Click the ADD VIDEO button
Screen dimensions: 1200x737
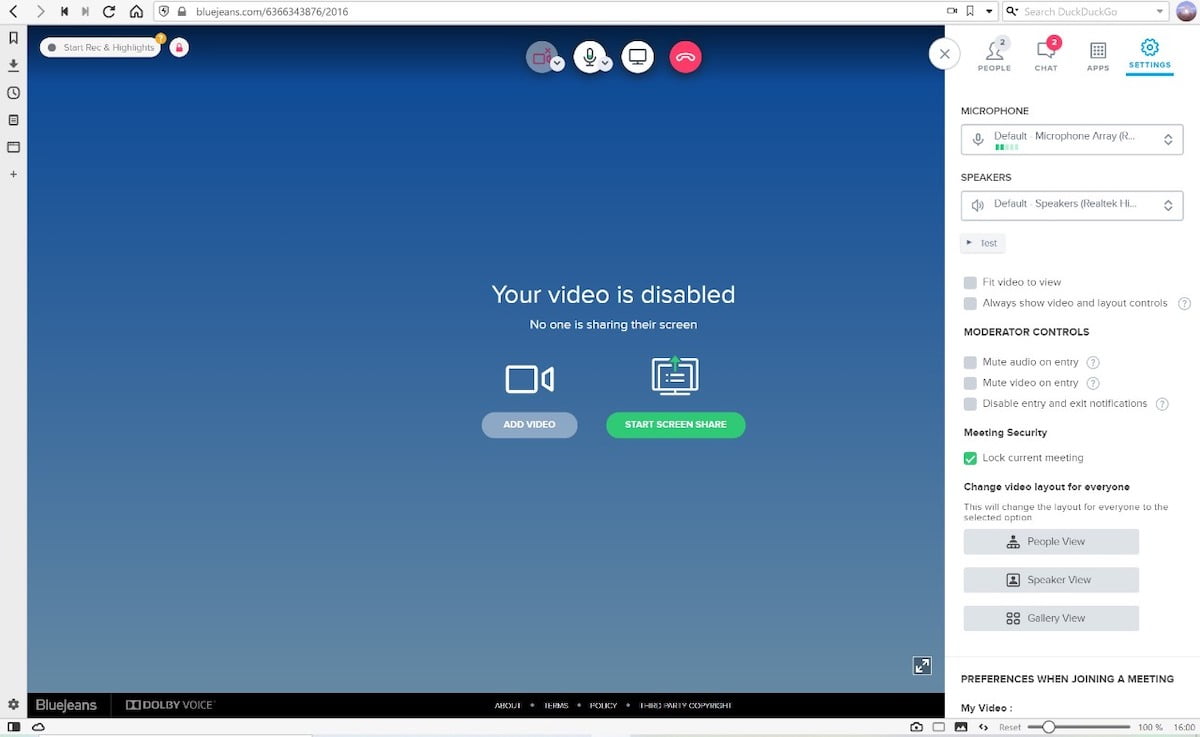529,425
